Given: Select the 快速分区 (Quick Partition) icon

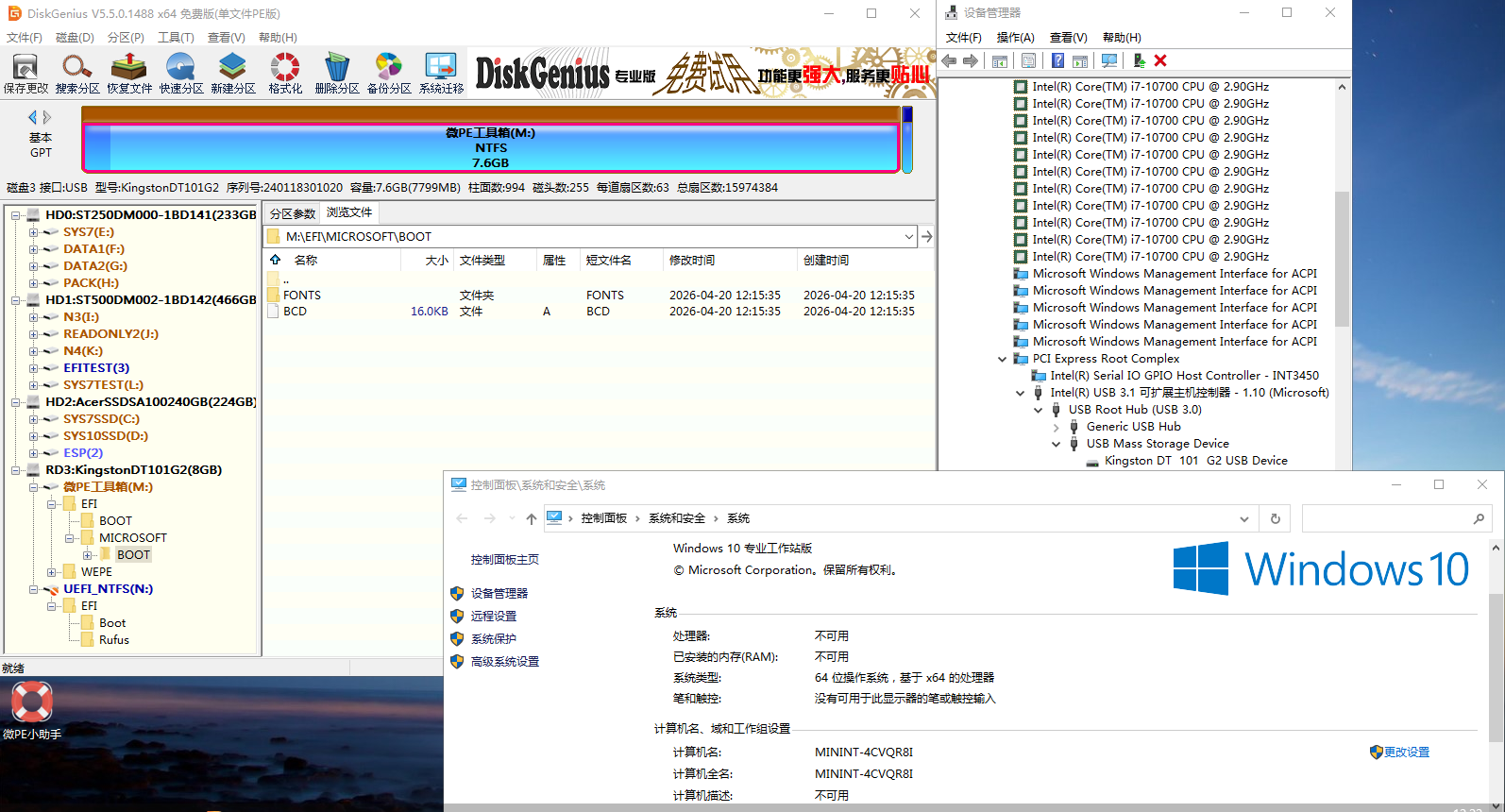Looking at the screenshot, I should point(180,73).
